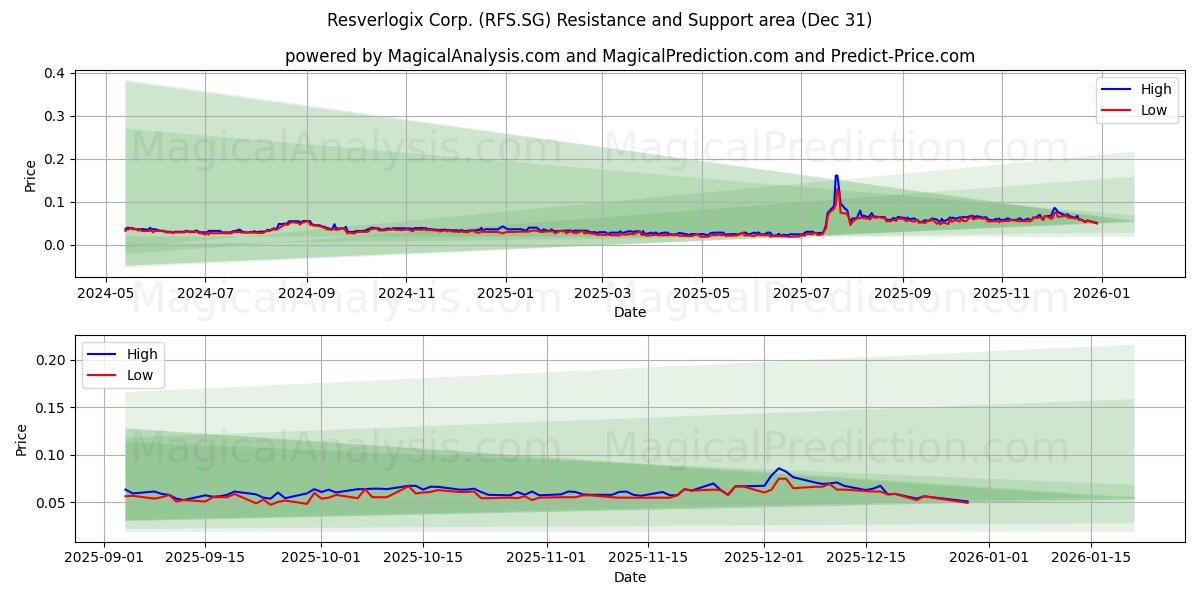This screenshot has height=600, width=1200.
Task: Click the '2025-10-01' bottom axis label
Action: (x=321, y=558)
